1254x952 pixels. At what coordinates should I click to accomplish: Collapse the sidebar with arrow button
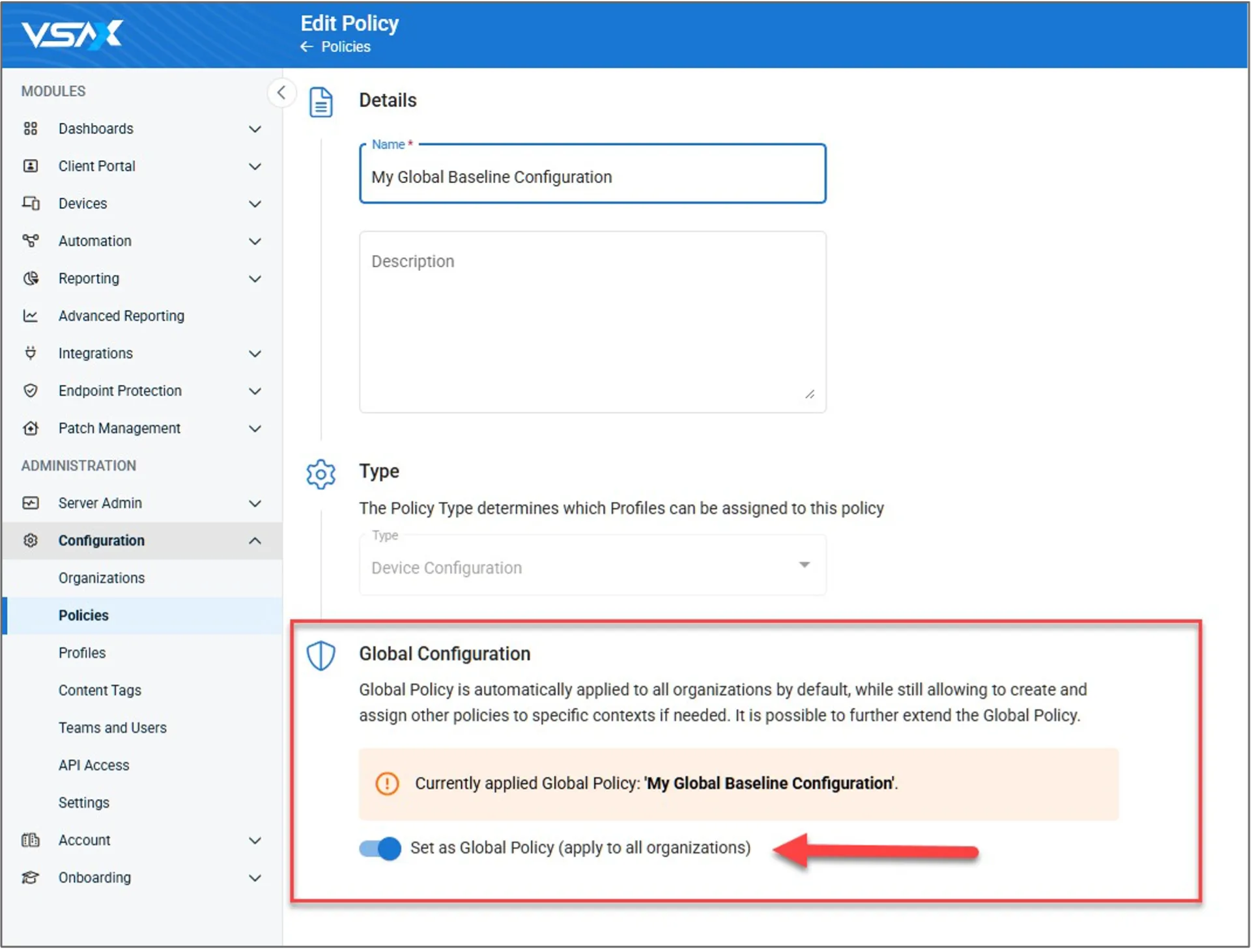281,92
